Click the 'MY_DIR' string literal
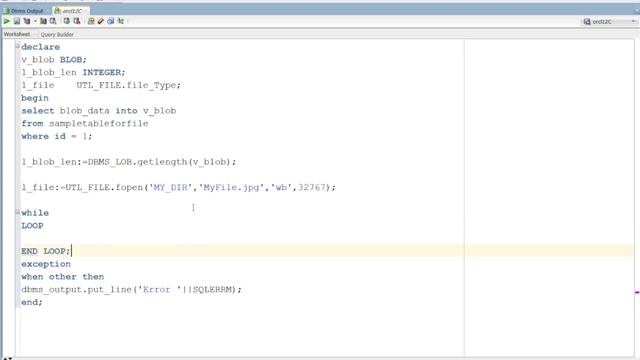 tap(170, 187)
